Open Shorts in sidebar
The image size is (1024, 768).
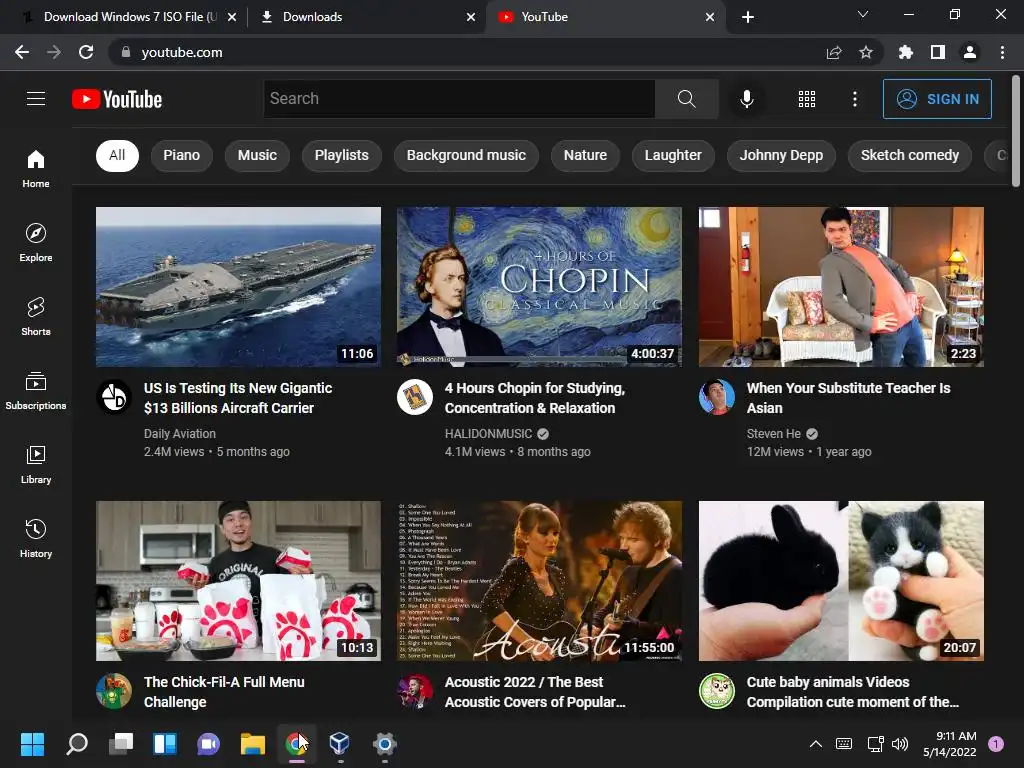coord(36,317)
